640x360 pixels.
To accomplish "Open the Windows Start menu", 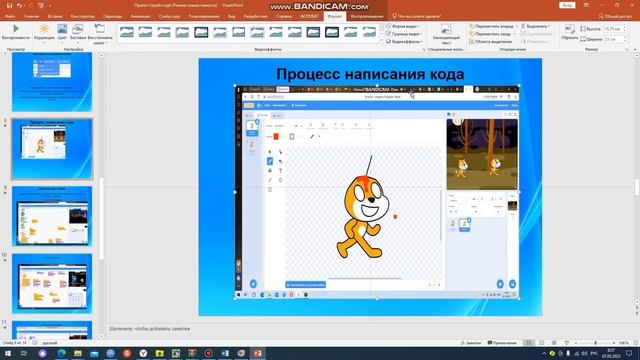I will tap(8, 353).
